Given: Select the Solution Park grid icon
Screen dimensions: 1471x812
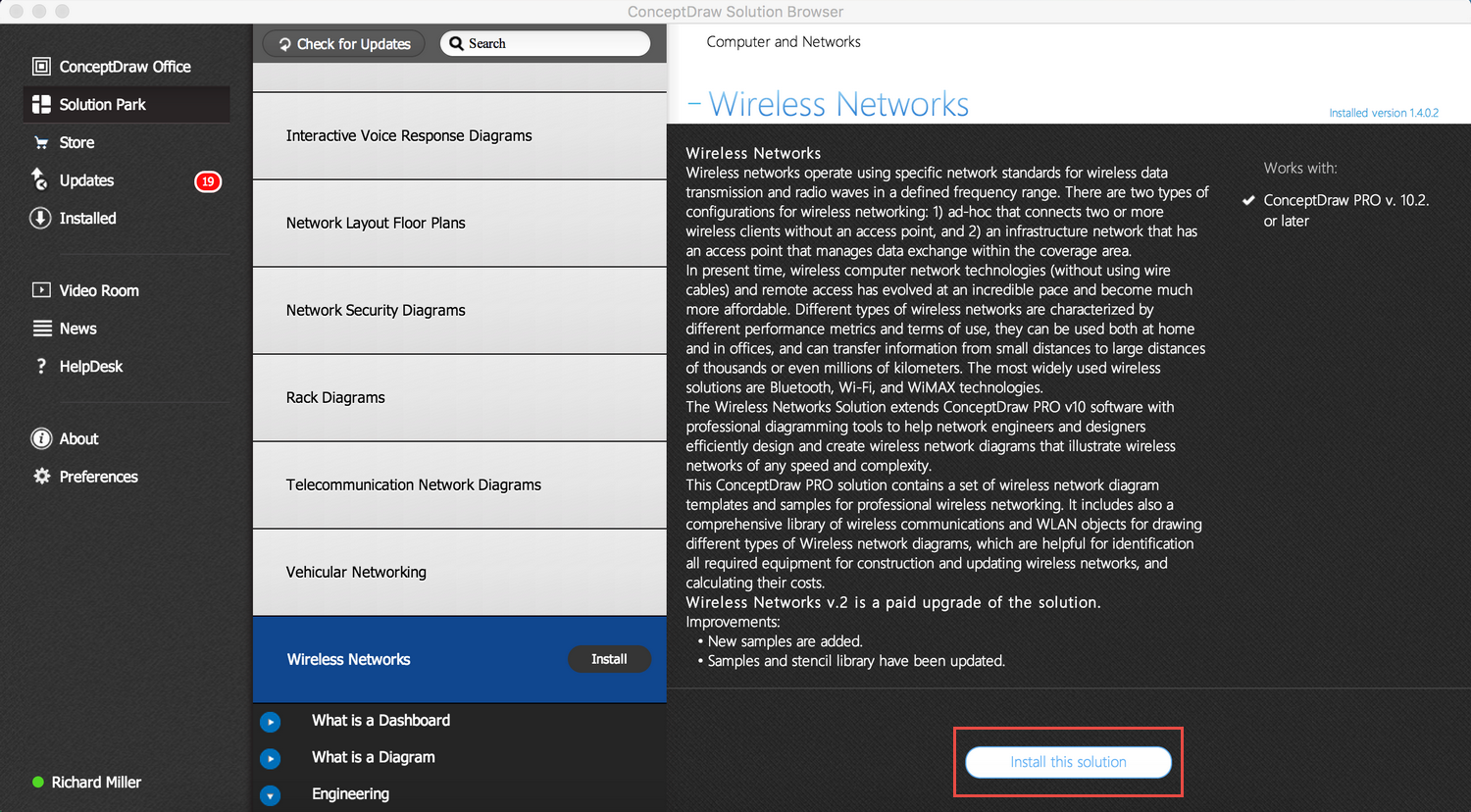Looking at the screenshot, I should (41, 104).
